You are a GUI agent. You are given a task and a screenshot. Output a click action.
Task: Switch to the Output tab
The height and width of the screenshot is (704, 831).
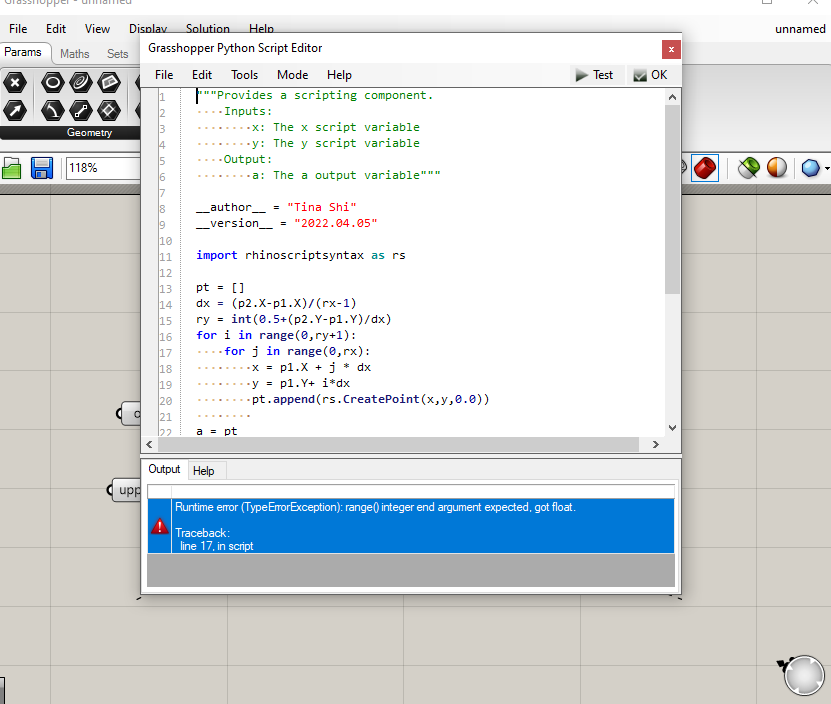pyautogui.click(x=164, y=469)
